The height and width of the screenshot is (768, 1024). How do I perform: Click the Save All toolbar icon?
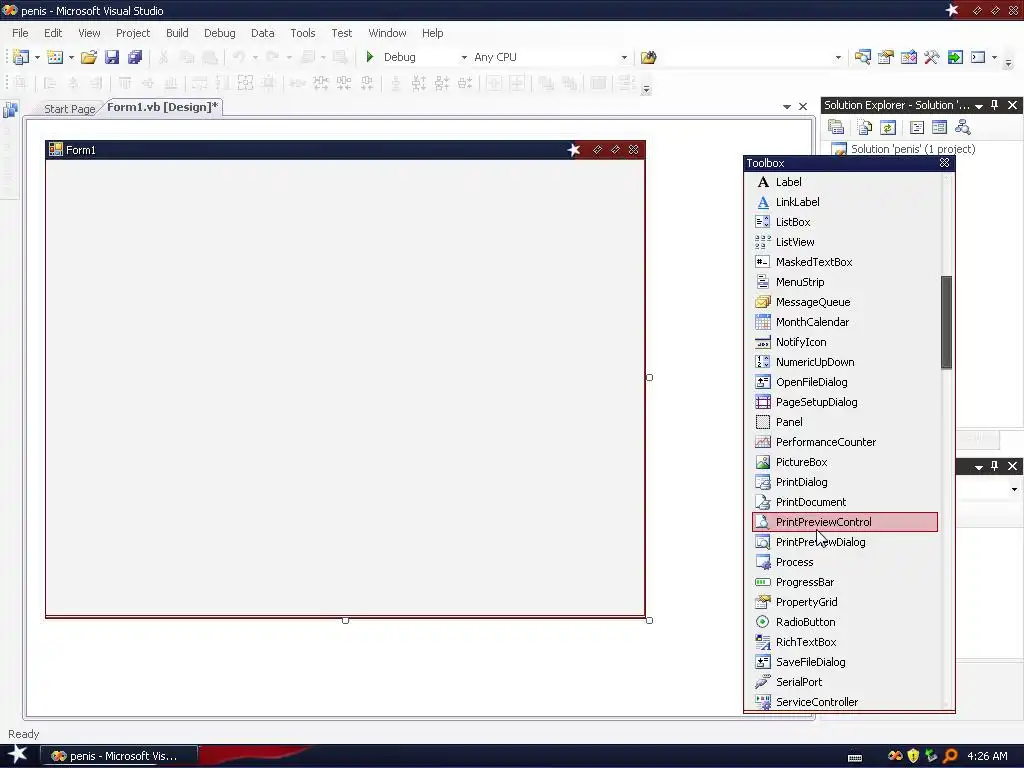point(135,57)
